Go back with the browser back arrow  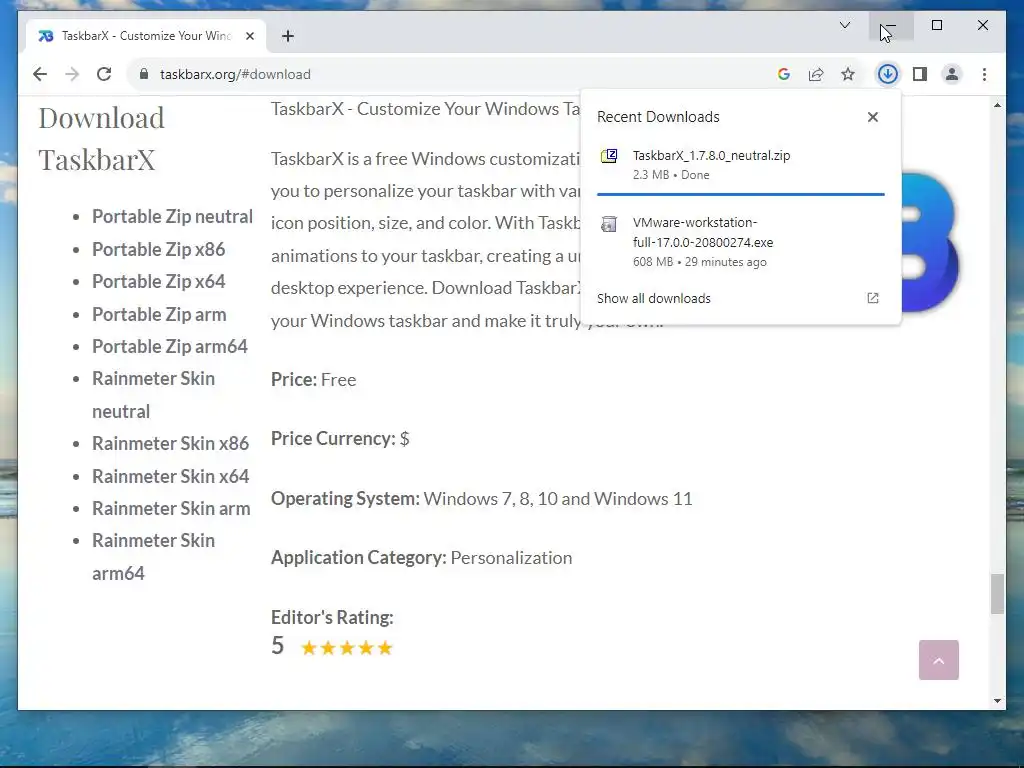click(x=40, y=74)
